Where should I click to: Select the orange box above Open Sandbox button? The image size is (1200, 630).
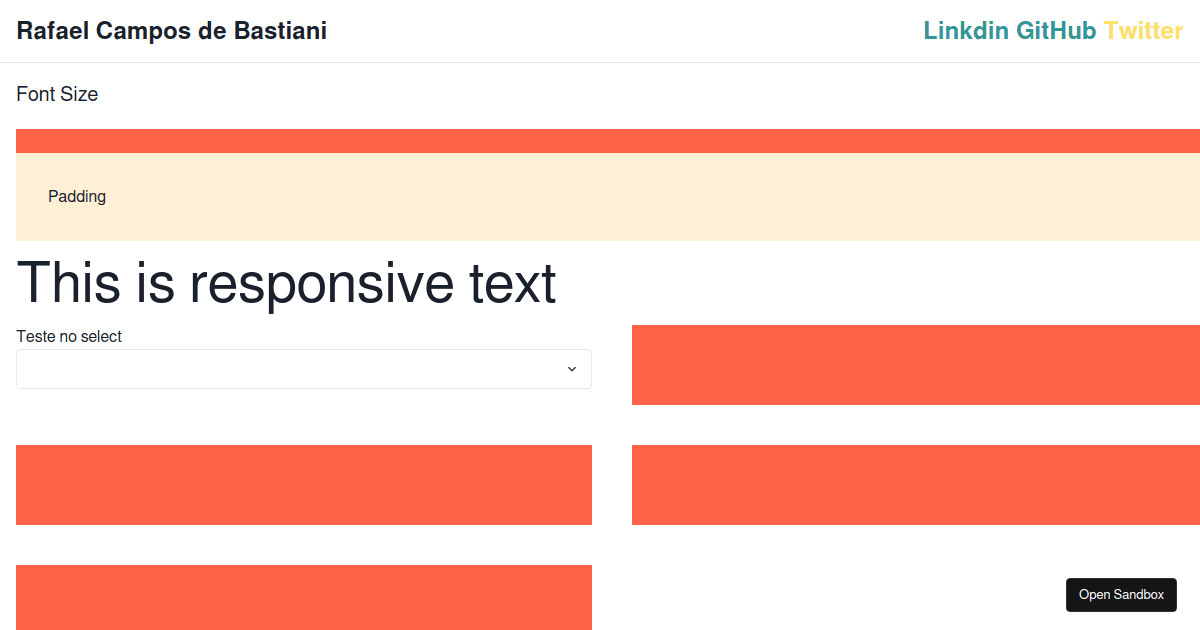click(x=915, y=485)
